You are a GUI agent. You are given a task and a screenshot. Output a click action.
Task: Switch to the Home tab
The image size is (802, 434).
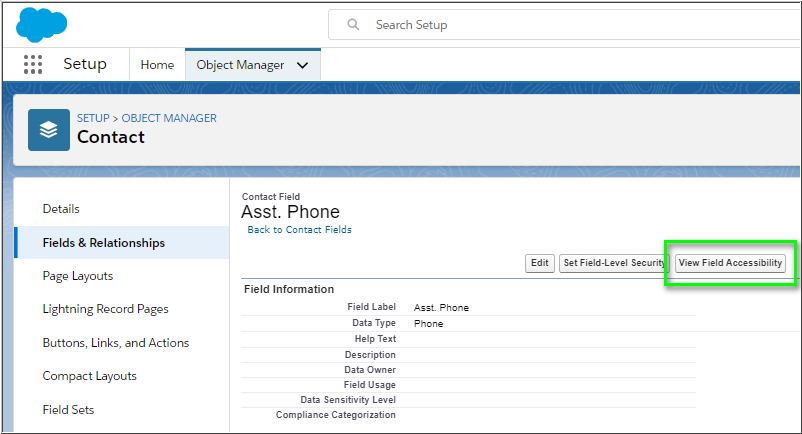[x=157, y=65]
